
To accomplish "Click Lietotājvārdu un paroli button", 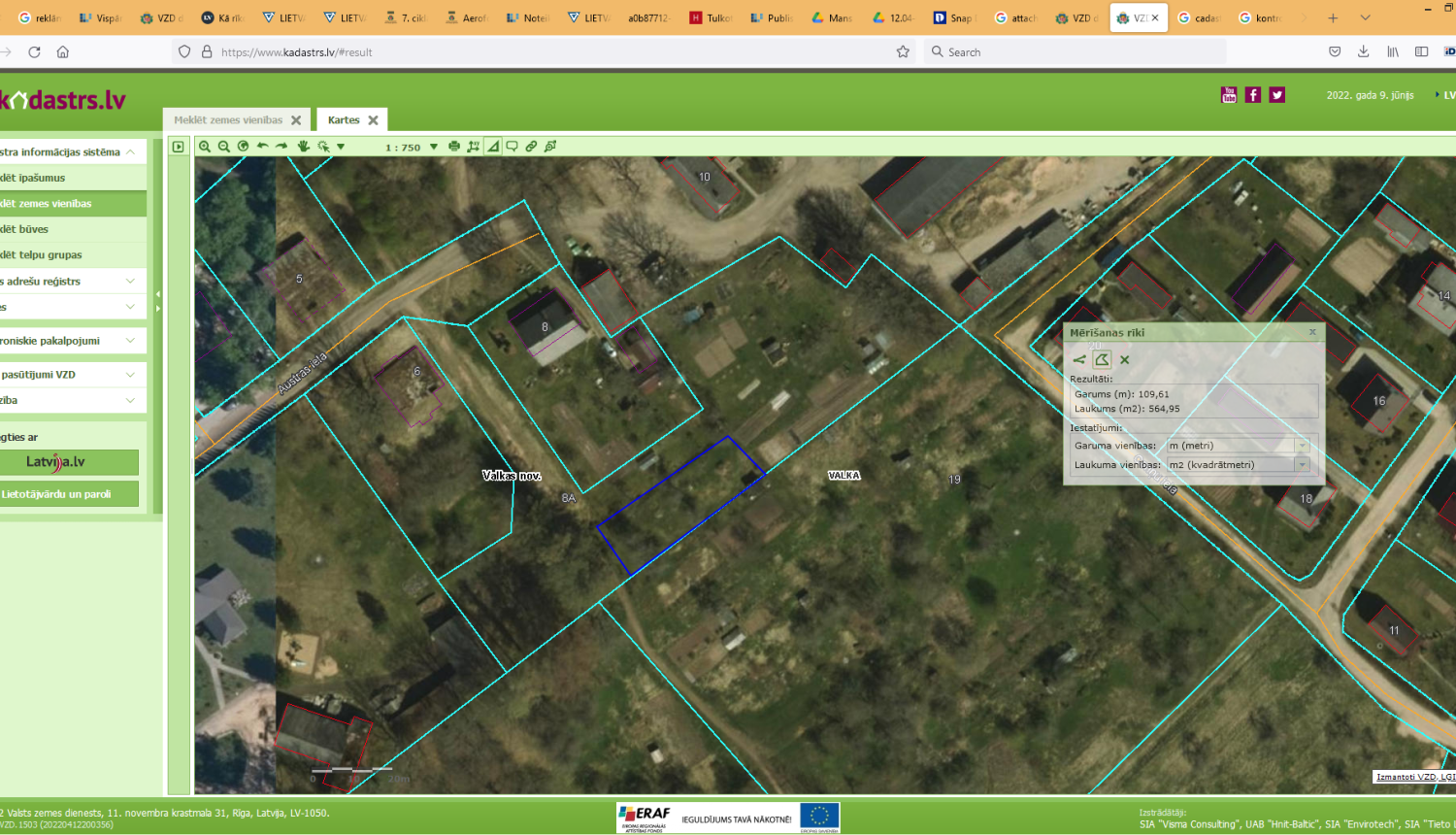I will pos(68,494).
